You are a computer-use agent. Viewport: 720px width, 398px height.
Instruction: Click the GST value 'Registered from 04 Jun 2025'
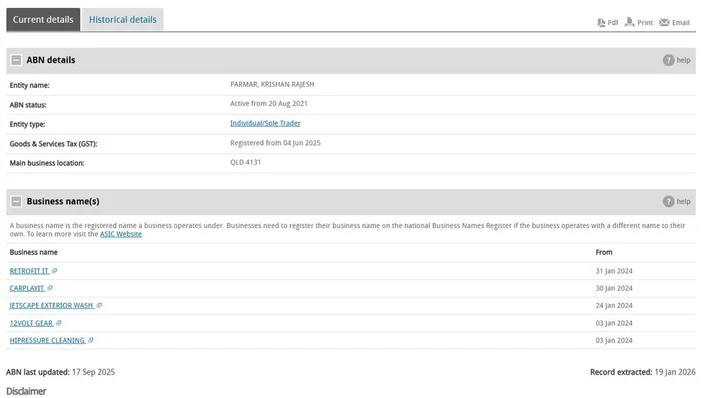point(275,143)
